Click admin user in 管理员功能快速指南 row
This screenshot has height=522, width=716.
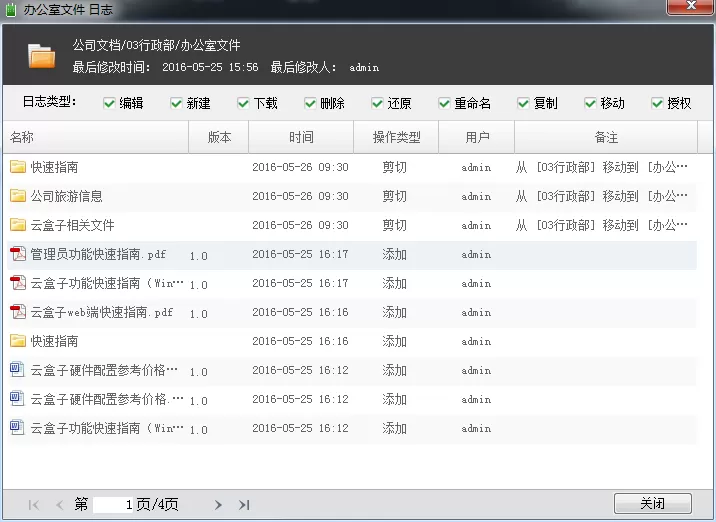point(476,254)
